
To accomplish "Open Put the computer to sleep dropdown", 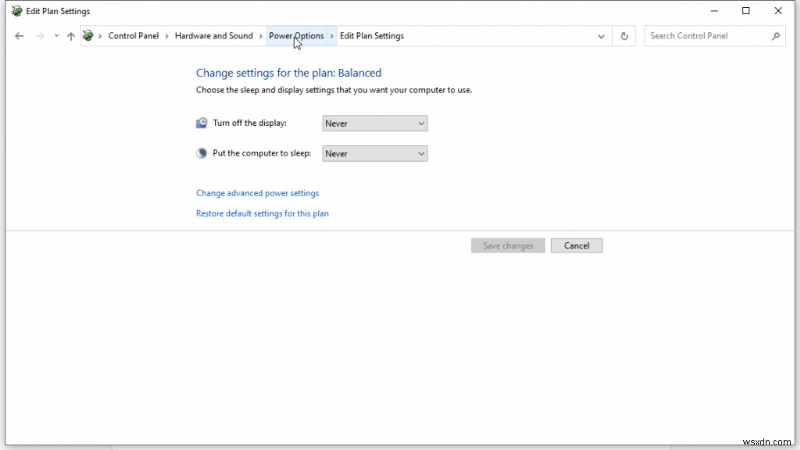I will (x=375, y=154).
